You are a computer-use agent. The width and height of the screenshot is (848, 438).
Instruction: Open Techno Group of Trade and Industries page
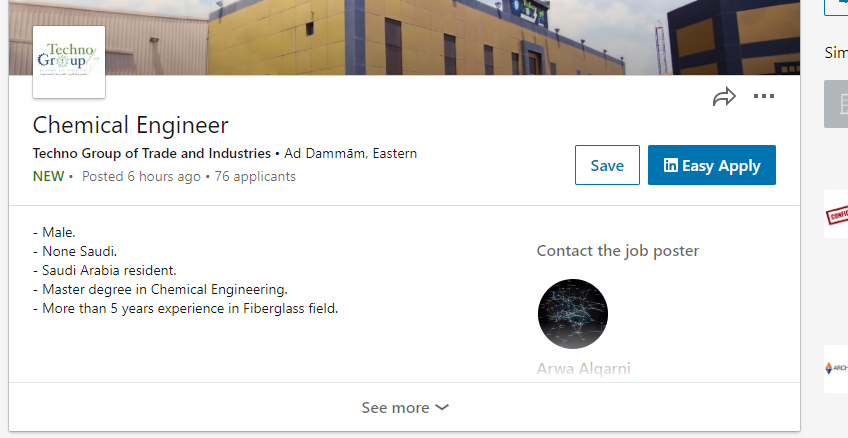tap(151, 154)
